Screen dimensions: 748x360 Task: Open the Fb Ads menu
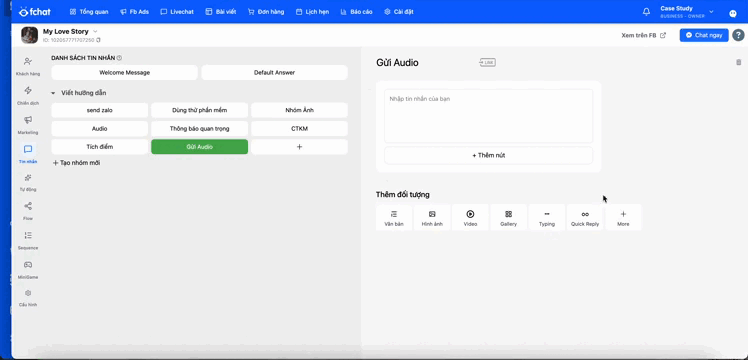135,12
